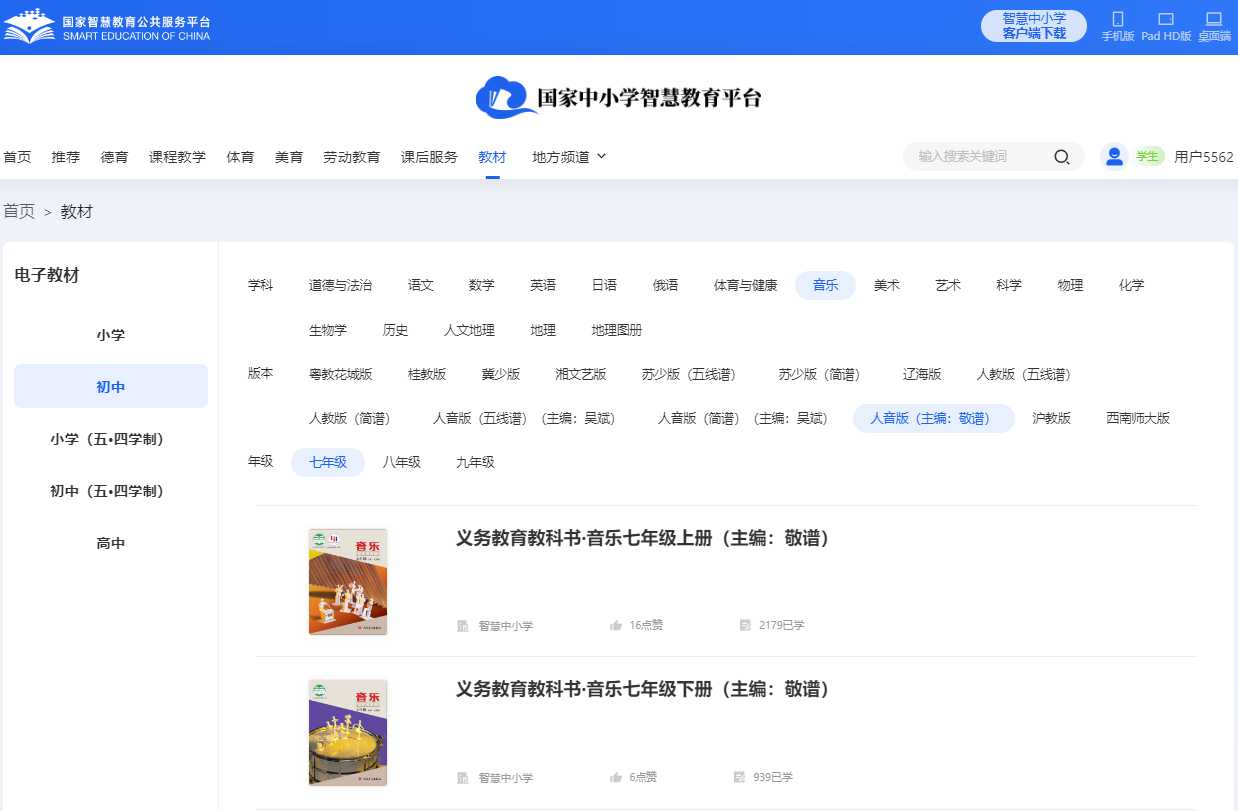1238x811 pixels.
Task: Click 智慧中小学 source icon for 下册 book
Action: [x=463, y=778]
